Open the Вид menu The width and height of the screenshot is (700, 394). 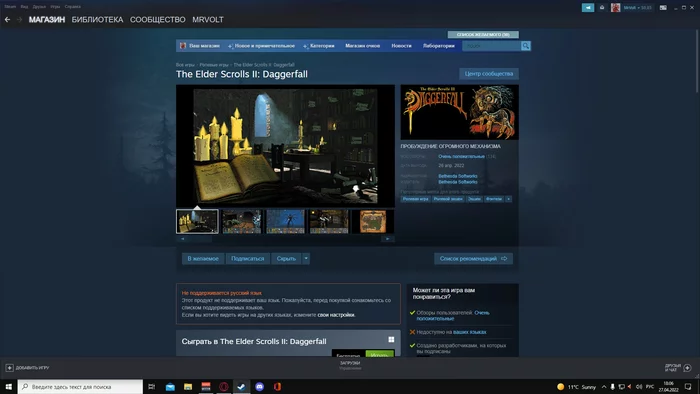pyautogui.click(x=24, y=7)
